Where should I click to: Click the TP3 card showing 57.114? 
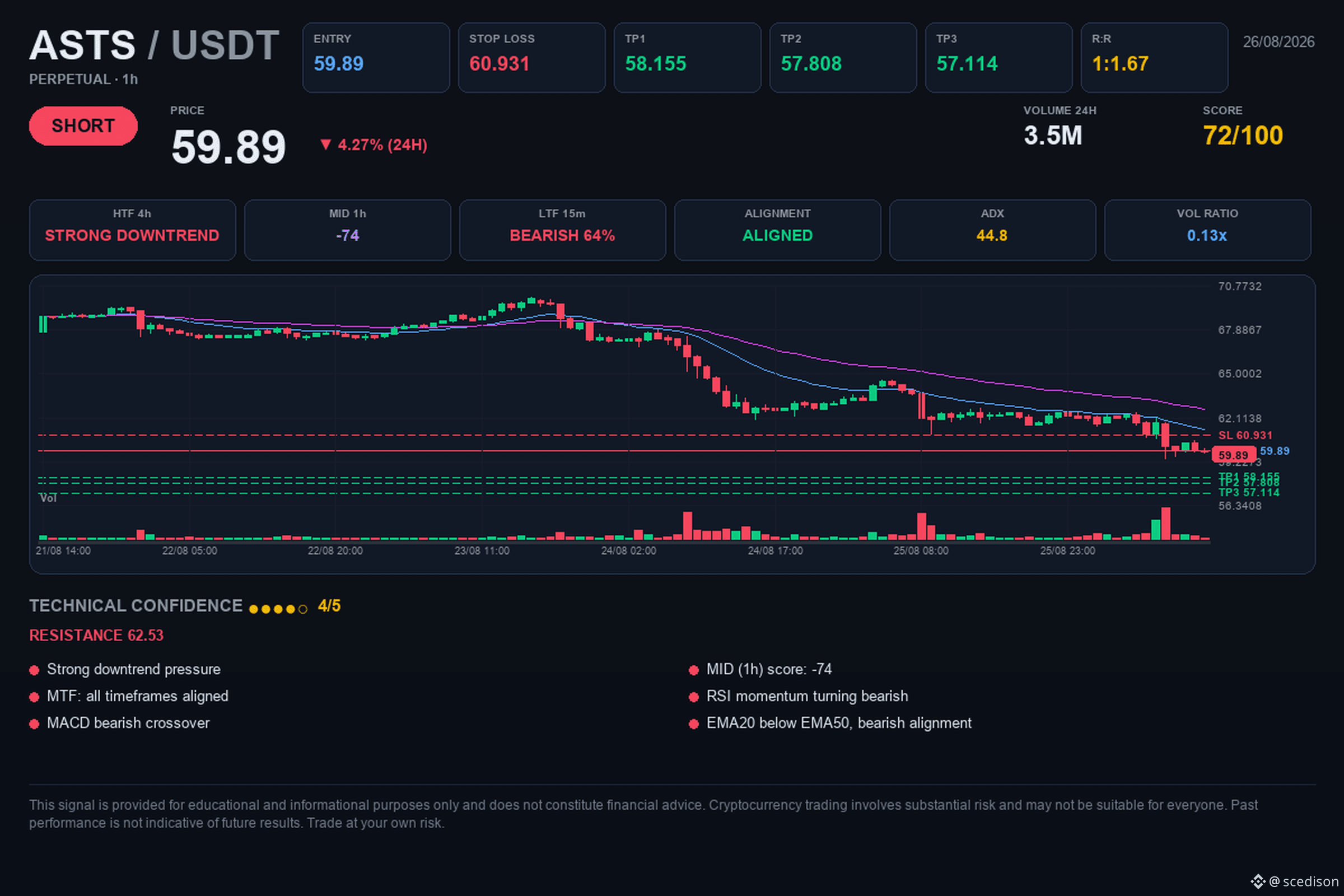999,58
